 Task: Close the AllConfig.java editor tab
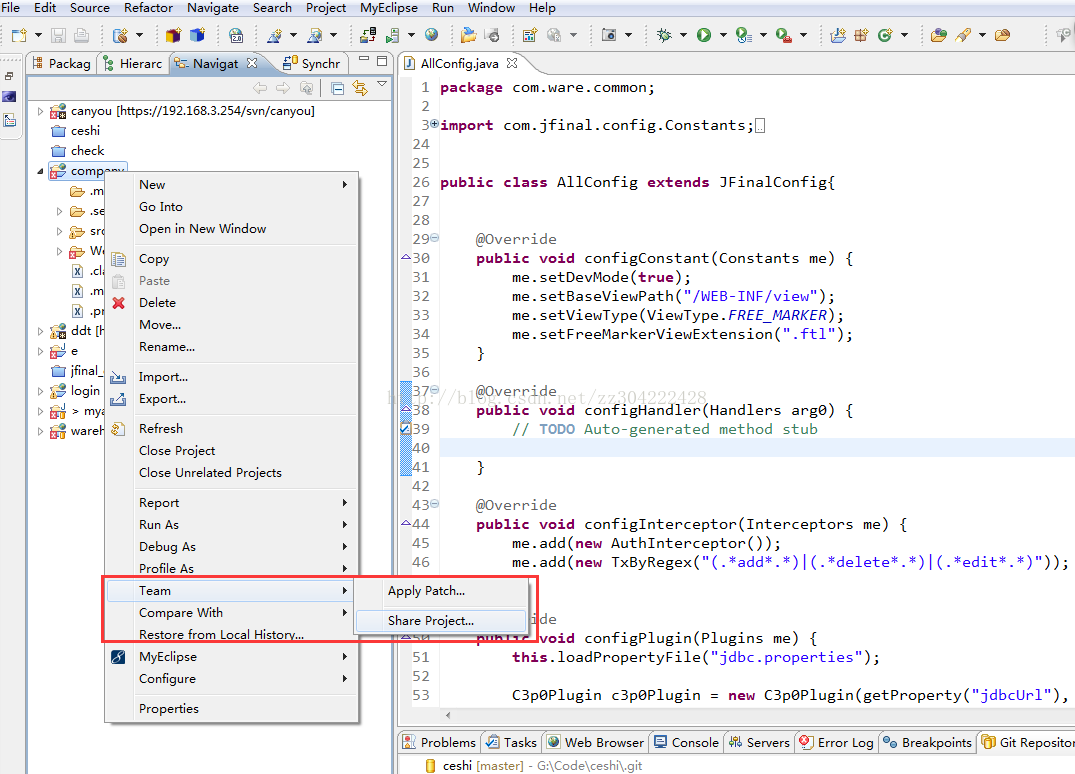(x=511, y=63)
